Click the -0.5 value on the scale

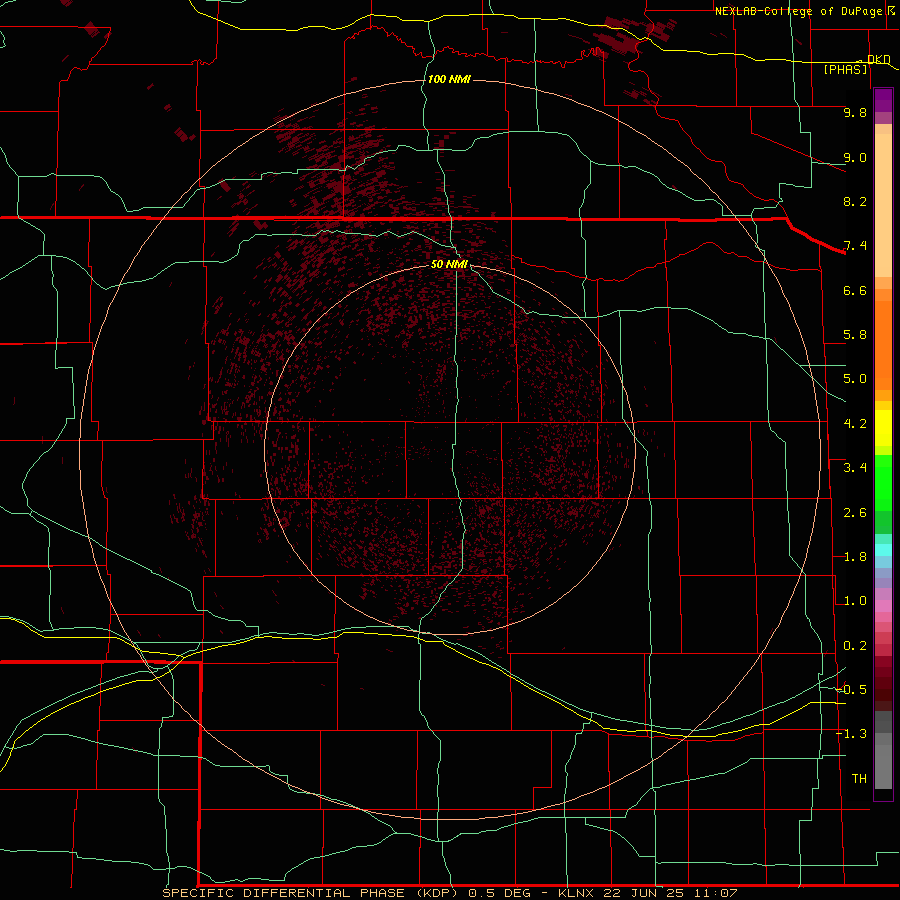(x=851, y=690)
